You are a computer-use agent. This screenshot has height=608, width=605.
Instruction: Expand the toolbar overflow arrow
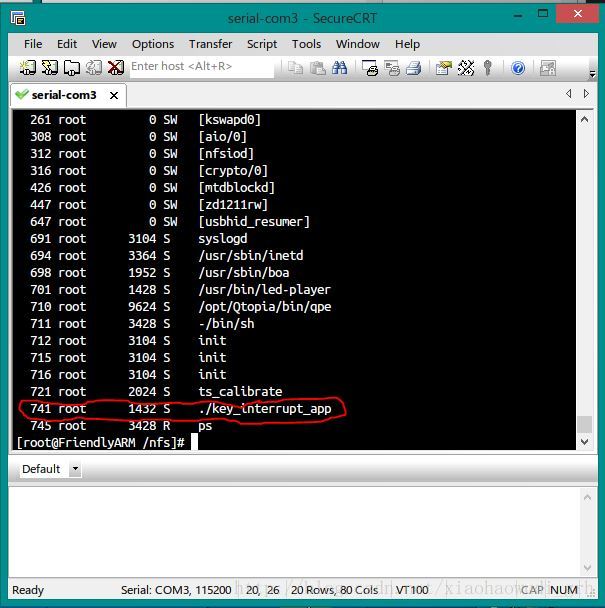click(592, 73)
